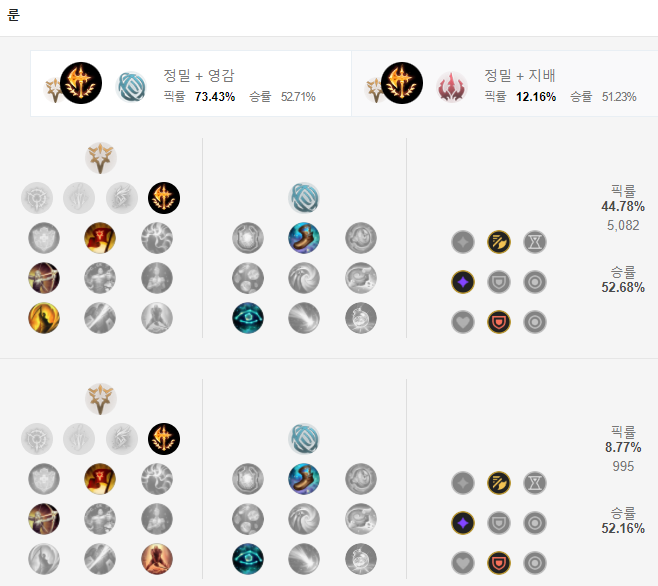Click red armor shard in first build

point(499,322)
